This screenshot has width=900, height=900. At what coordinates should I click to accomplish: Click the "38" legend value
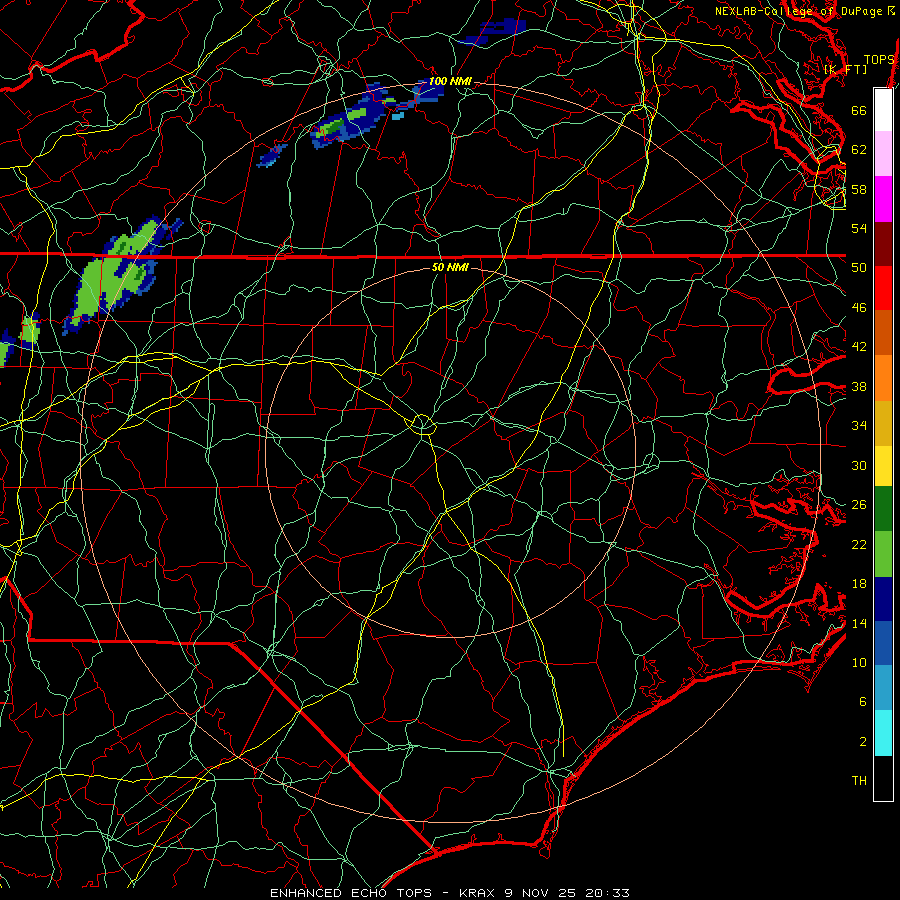859,387
